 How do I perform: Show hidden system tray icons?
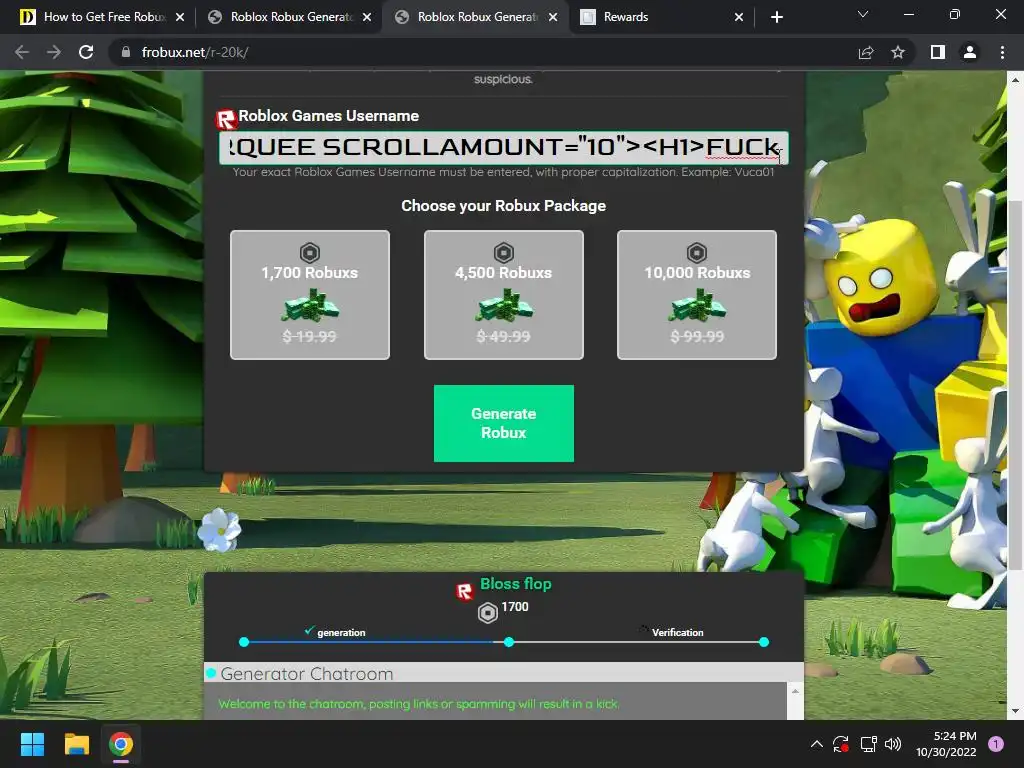[816, 744]
